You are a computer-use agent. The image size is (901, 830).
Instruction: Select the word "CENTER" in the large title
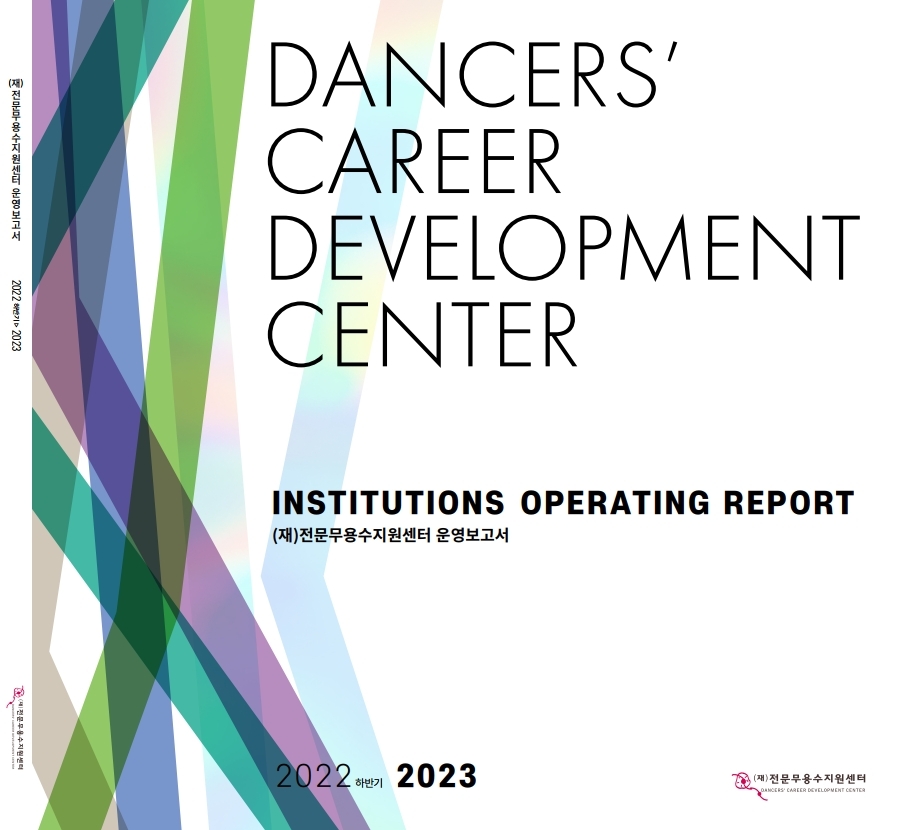[x=422, y=332]
